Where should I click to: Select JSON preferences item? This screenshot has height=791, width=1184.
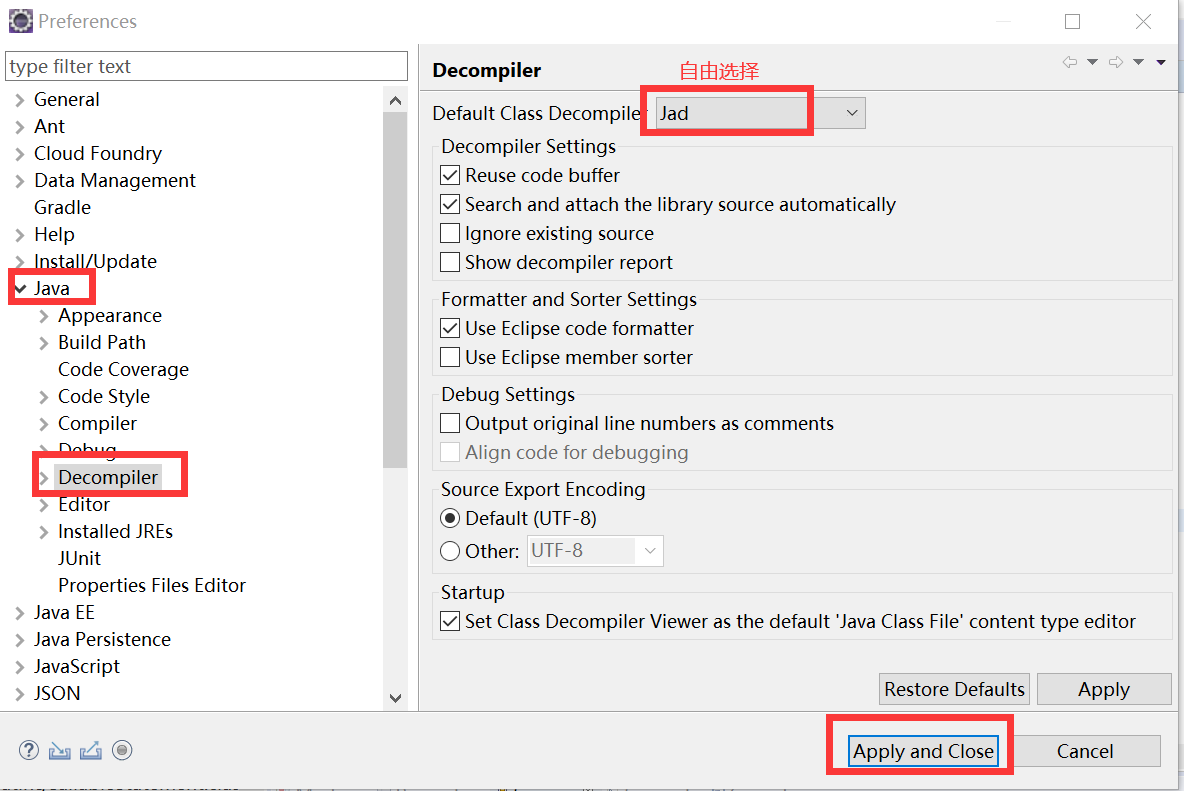tap(57, 694)
